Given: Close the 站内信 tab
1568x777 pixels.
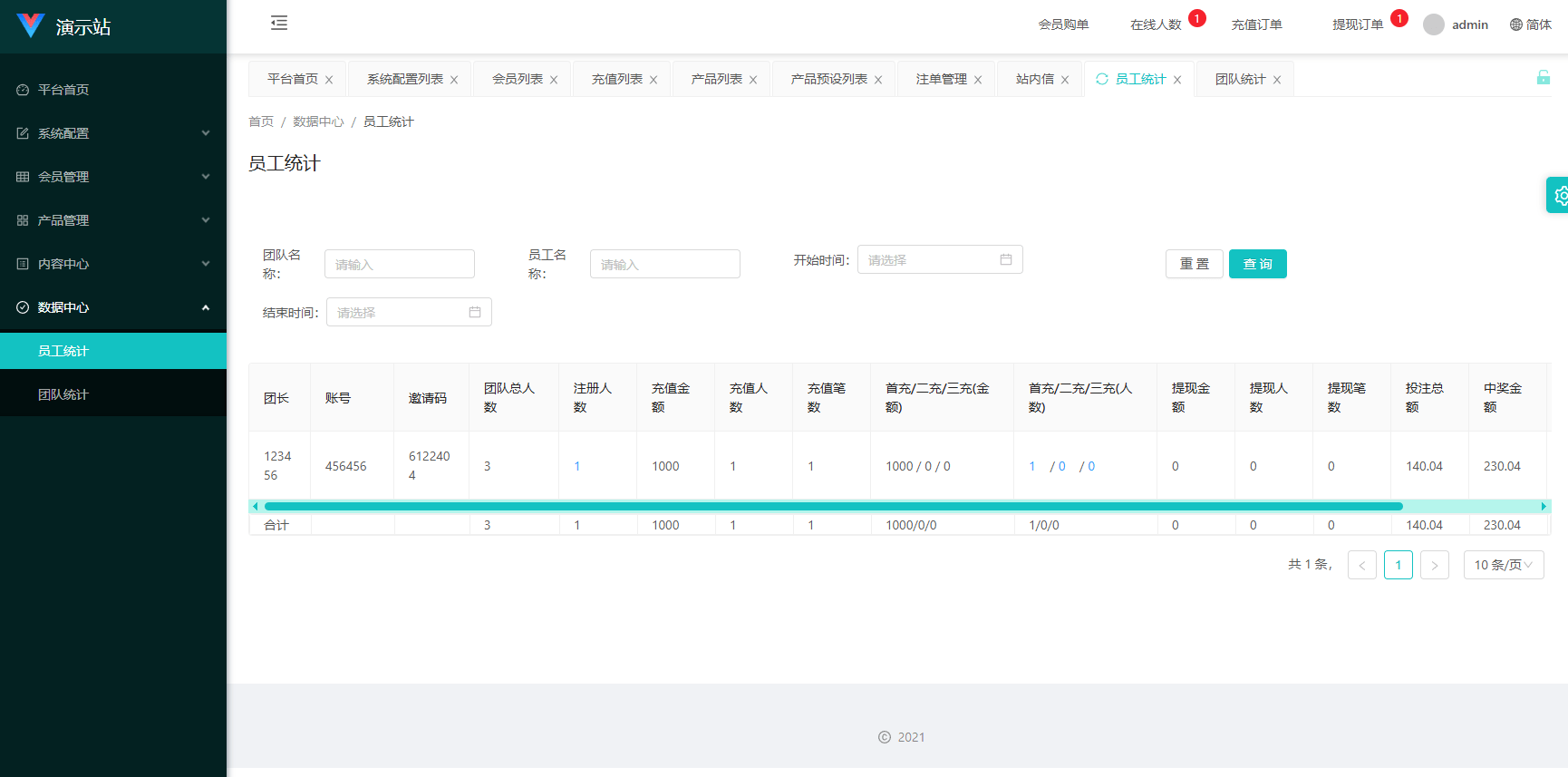Looking at the screenshot, I should point(1065,80).
